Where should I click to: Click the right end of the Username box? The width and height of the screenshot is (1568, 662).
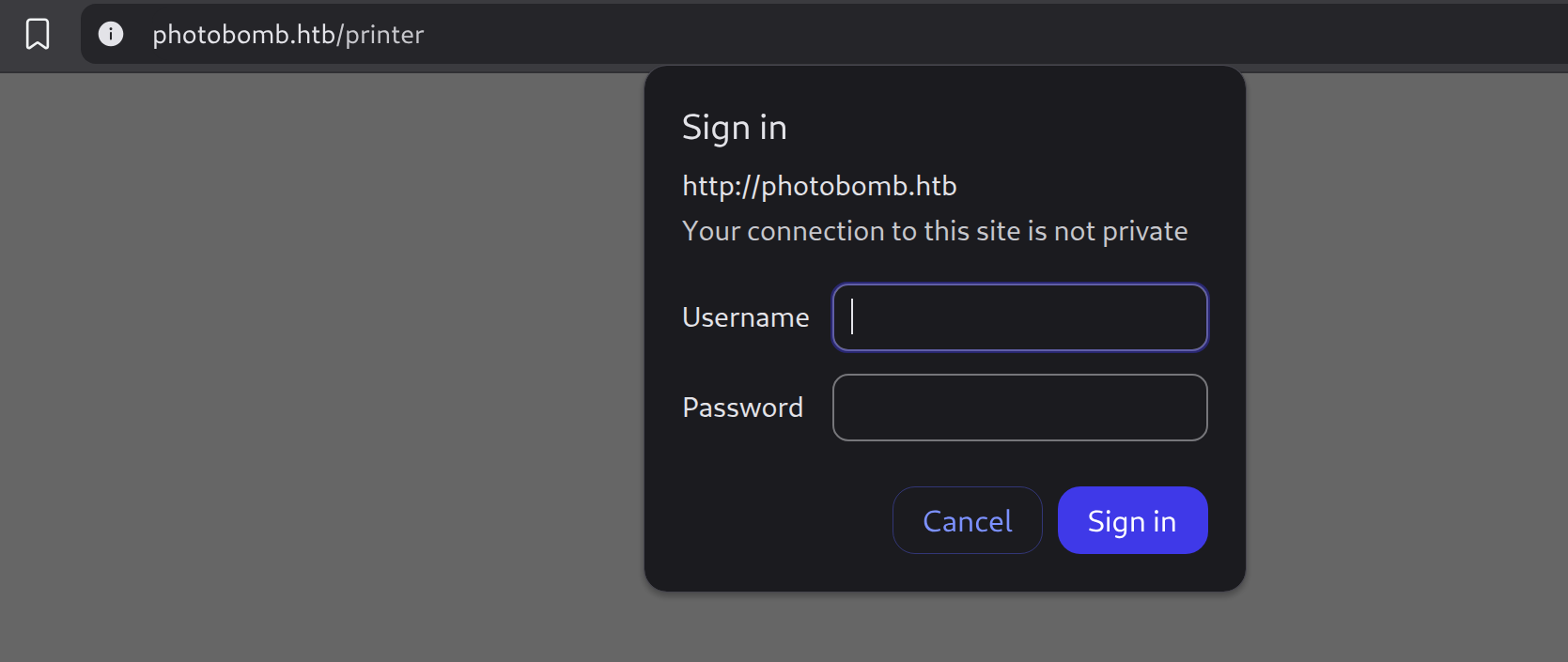(1186, 317)
